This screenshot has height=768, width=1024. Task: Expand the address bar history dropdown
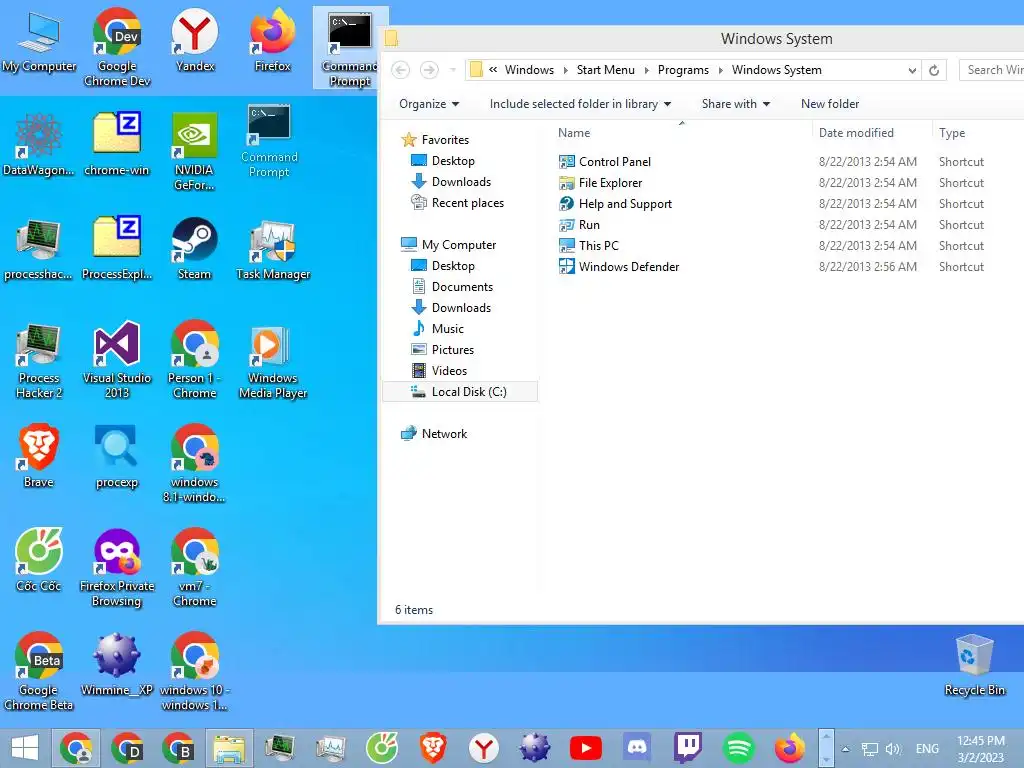(x=912, y=70)
